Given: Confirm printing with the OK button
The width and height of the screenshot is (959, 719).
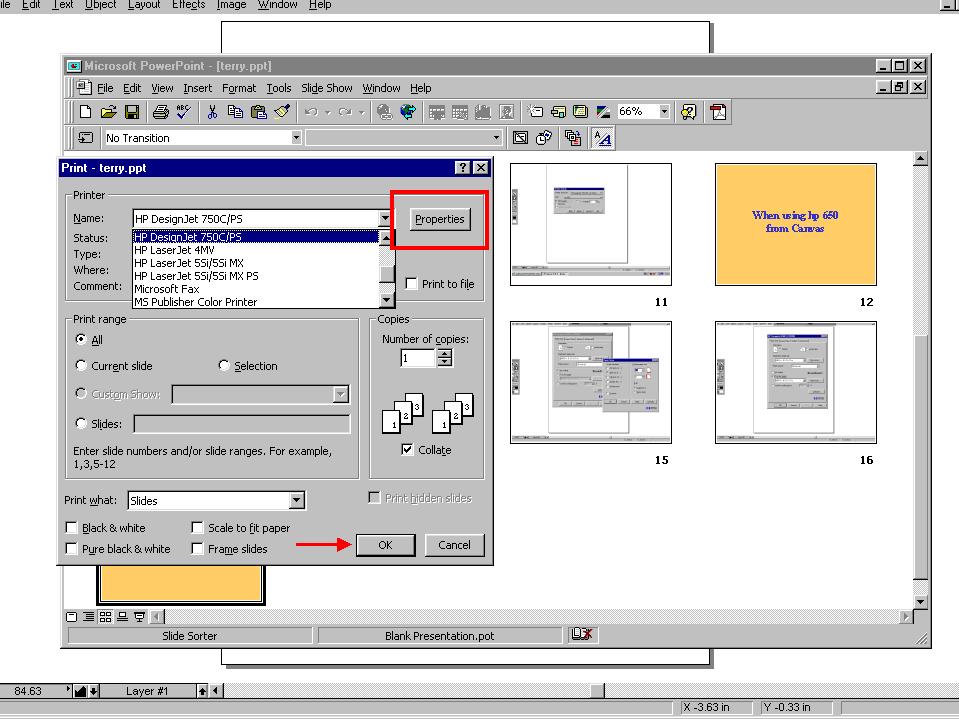Looking at the screenshot, I should click(x=385, y=545).
